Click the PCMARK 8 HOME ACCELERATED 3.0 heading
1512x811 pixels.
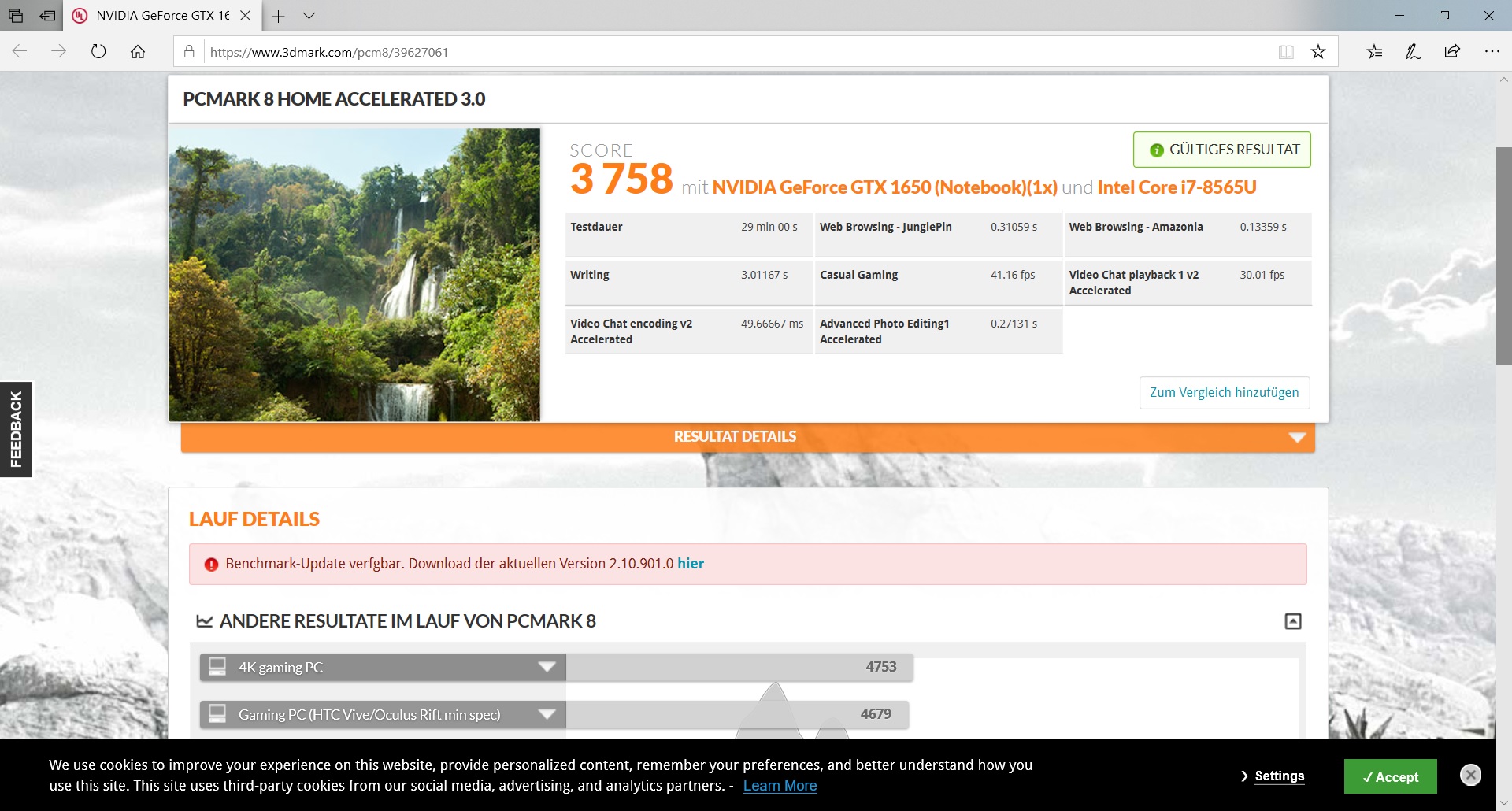click(334, 99)
